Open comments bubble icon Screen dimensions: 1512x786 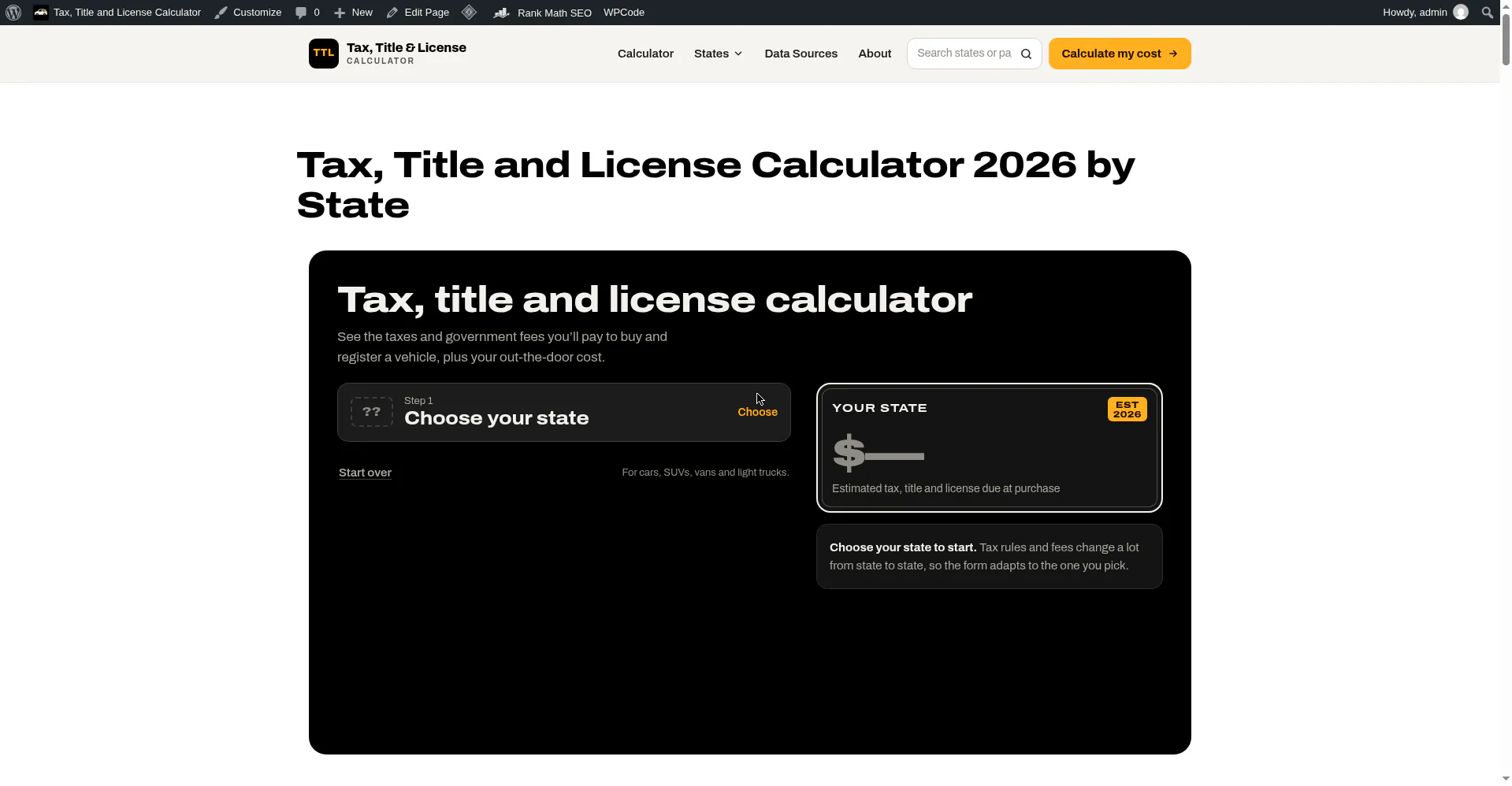click(x=301, y=13)
